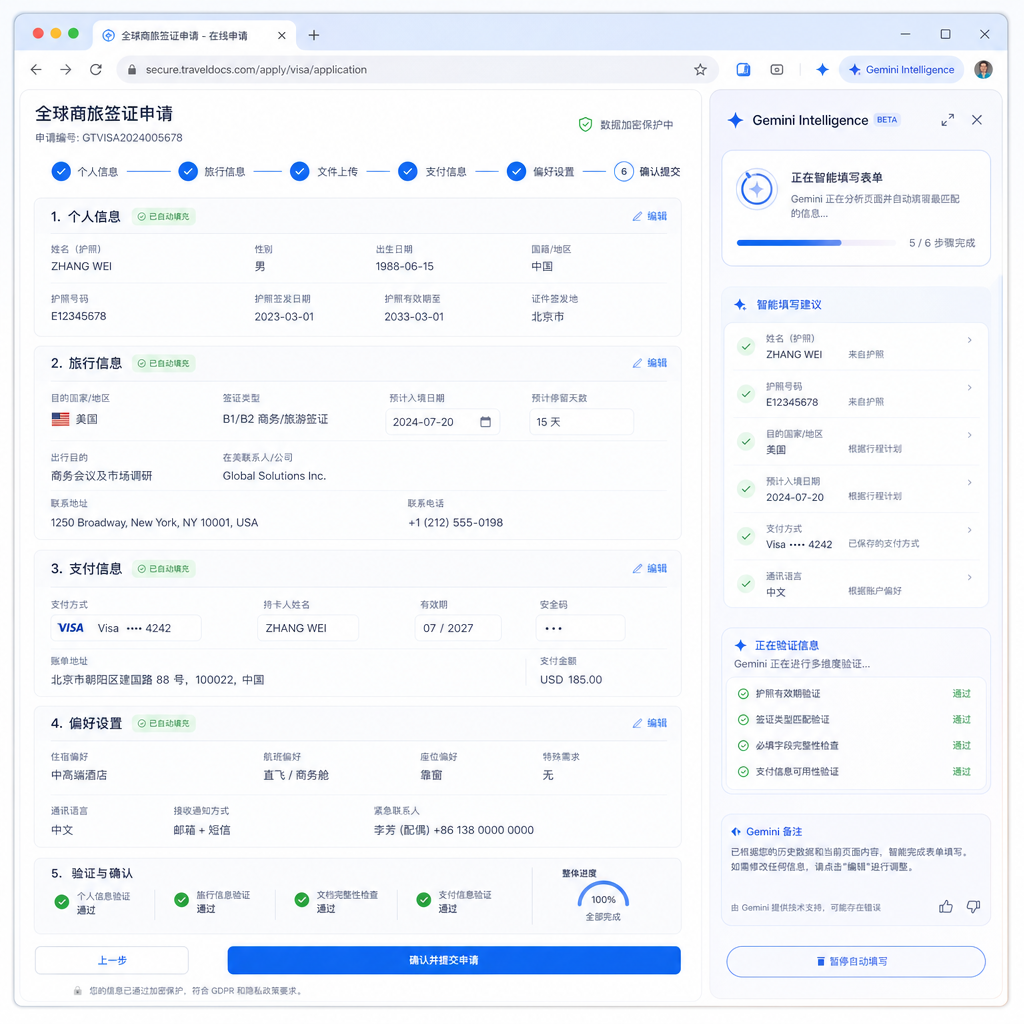
Task: Open a new browser tab
Action: pos(313,35)
